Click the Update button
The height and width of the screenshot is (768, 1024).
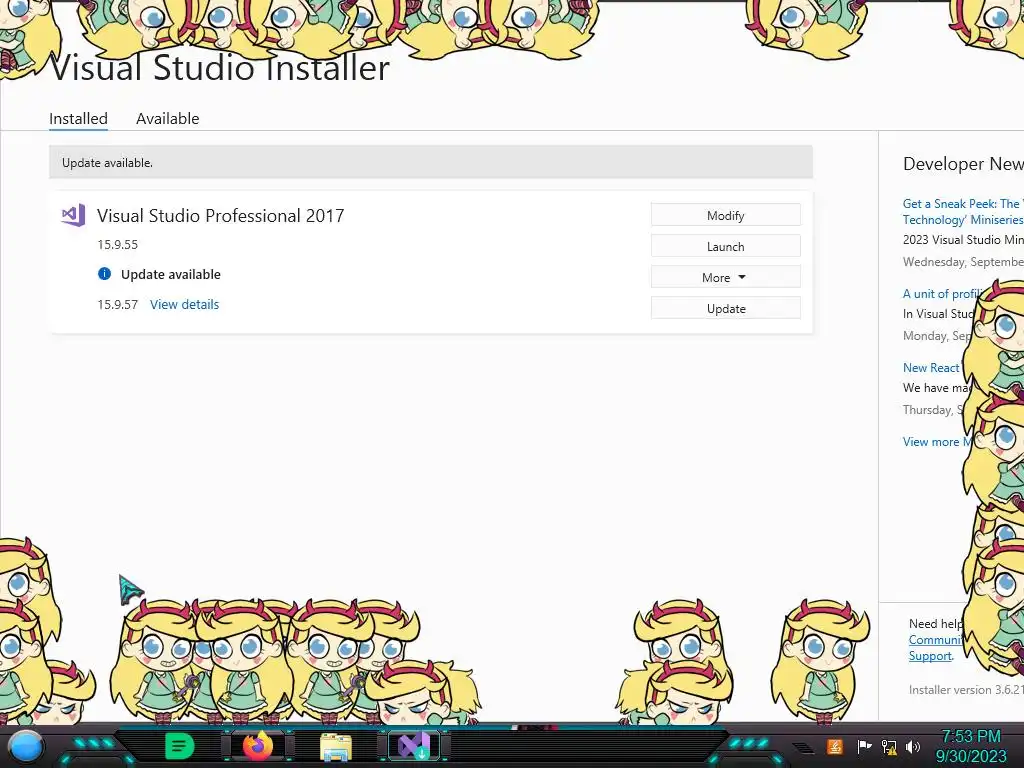click(x=726, y=308)
